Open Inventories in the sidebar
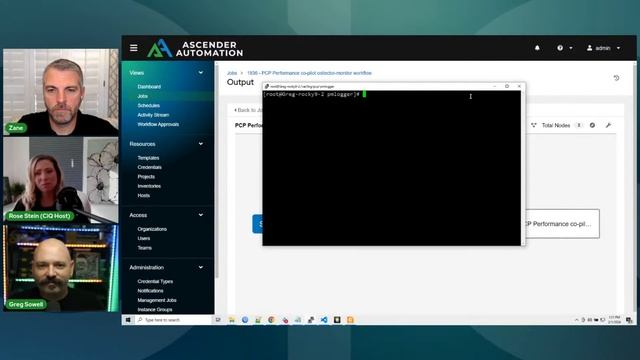 149,186
